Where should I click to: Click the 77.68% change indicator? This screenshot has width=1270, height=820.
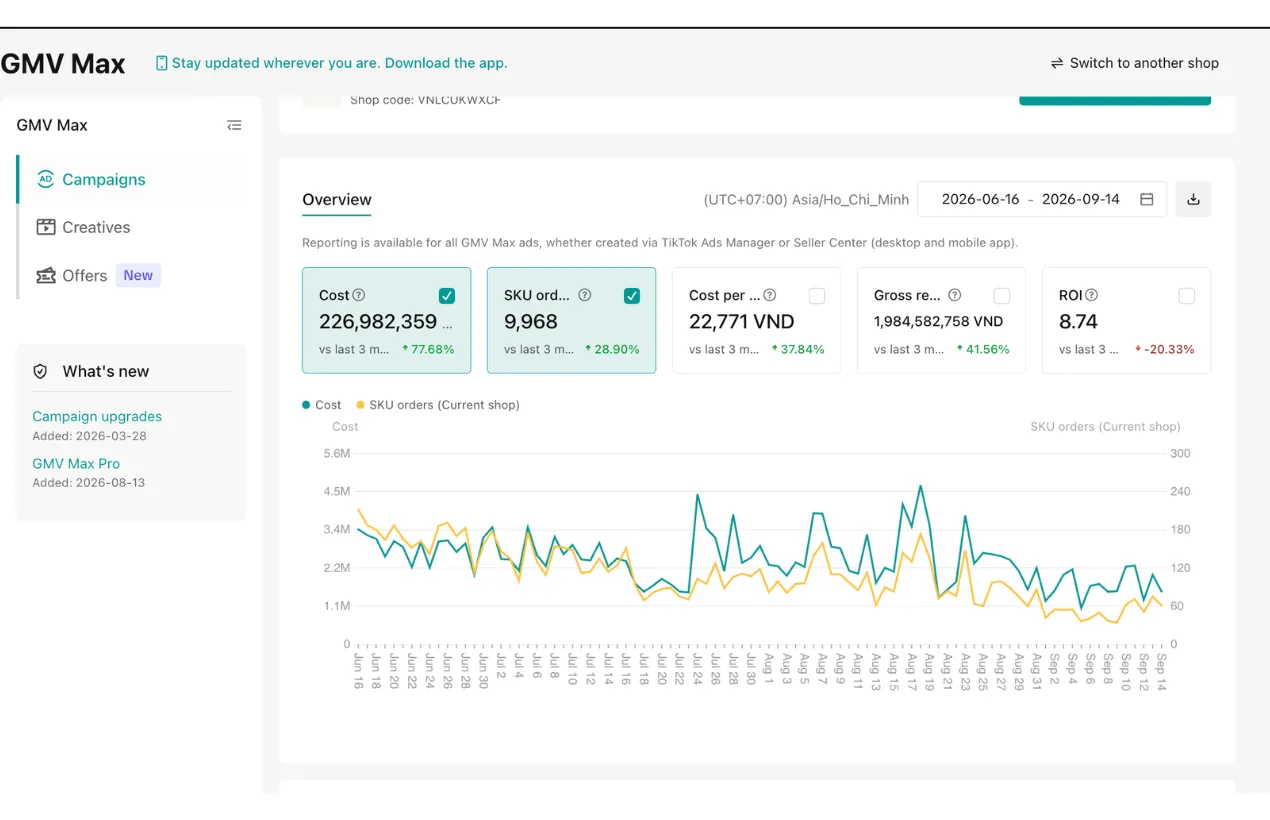coord(428,349)
